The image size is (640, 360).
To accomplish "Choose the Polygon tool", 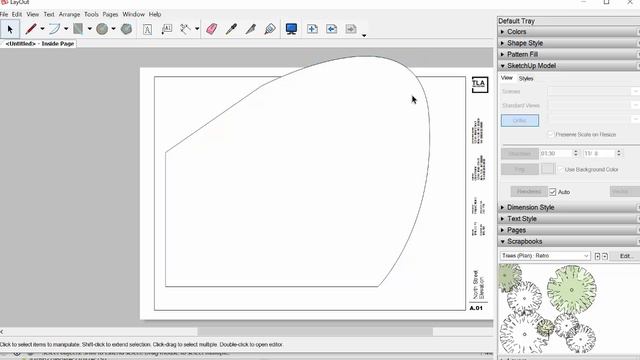I will pos(127,29).
